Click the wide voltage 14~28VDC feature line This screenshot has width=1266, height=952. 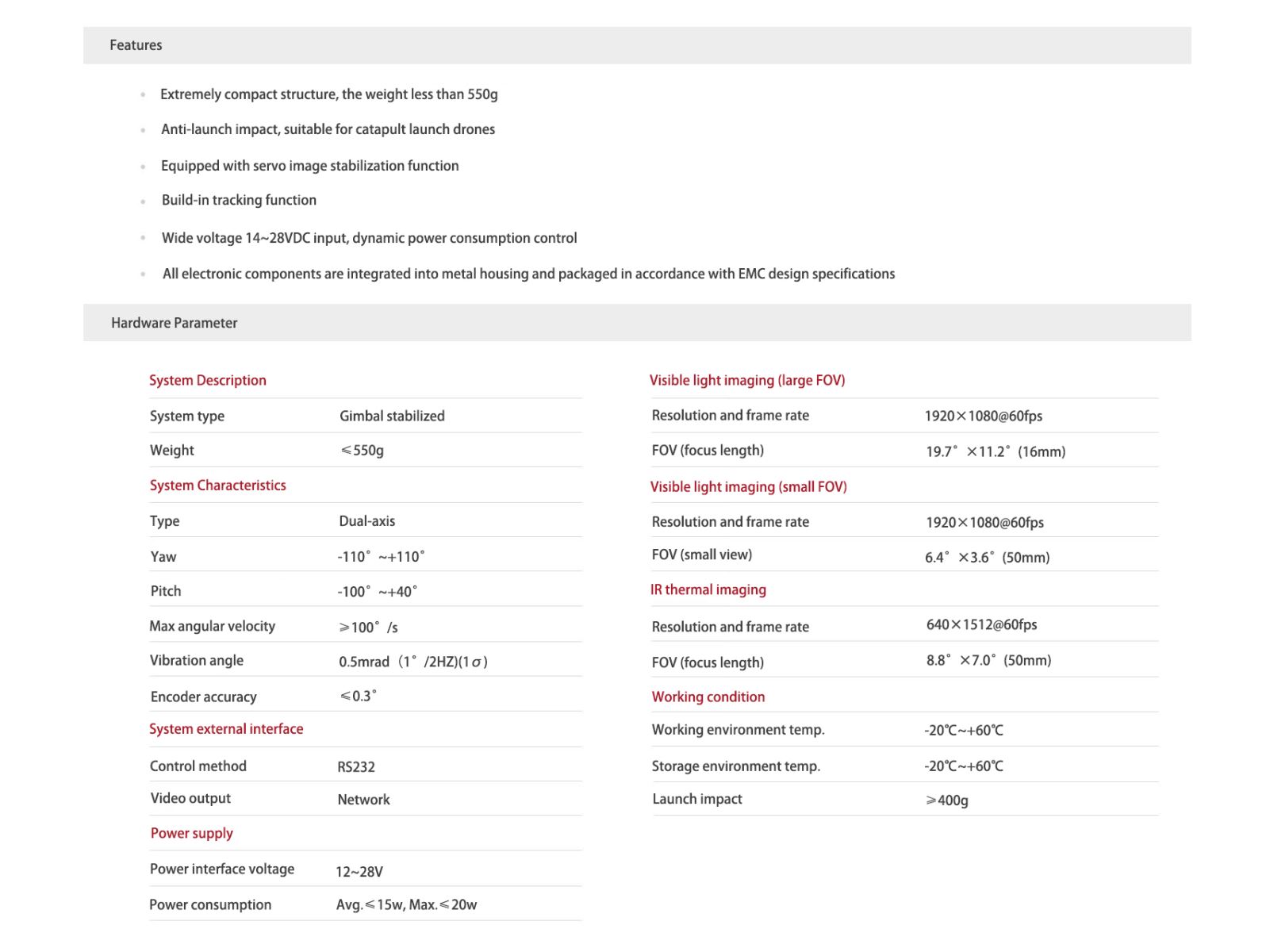370,238
